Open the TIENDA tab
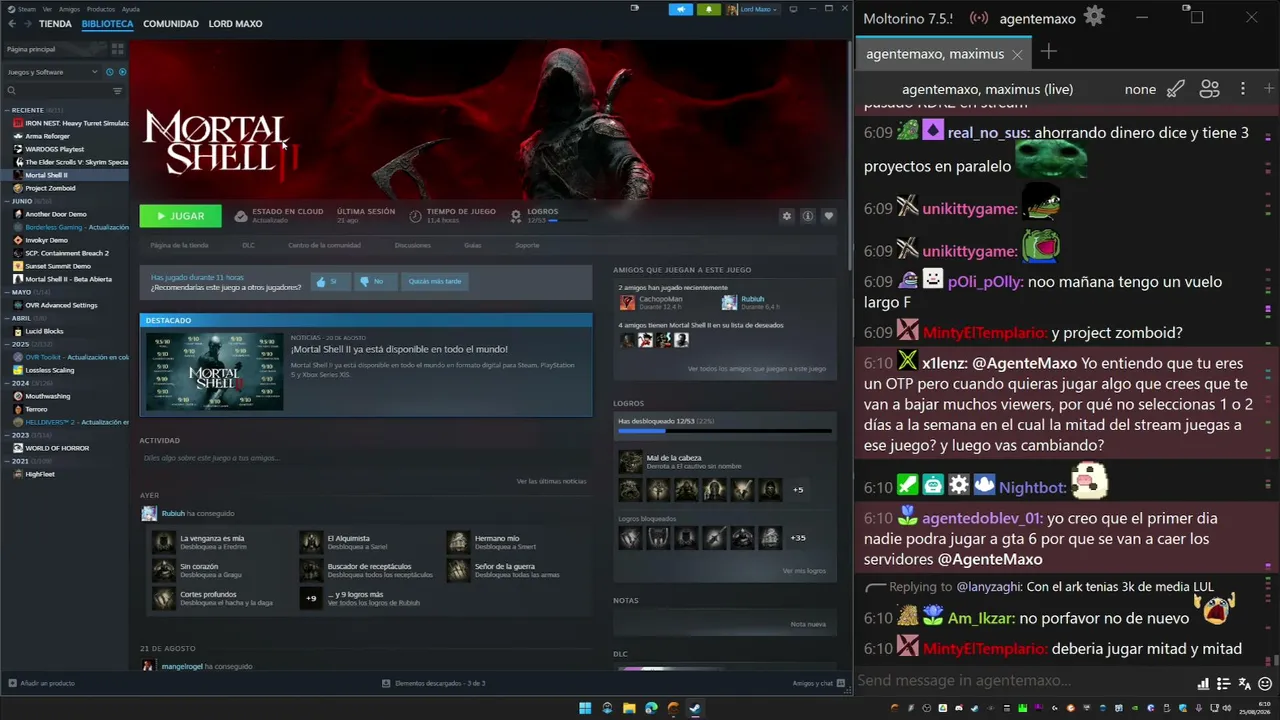1280x720 pixels. click(x=55, y=24)
